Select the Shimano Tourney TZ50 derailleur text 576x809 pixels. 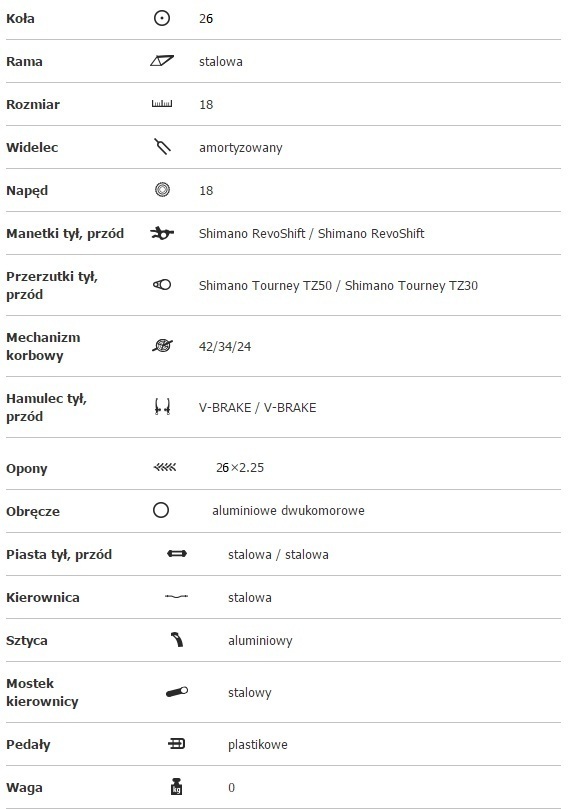(x=265, y=285)
